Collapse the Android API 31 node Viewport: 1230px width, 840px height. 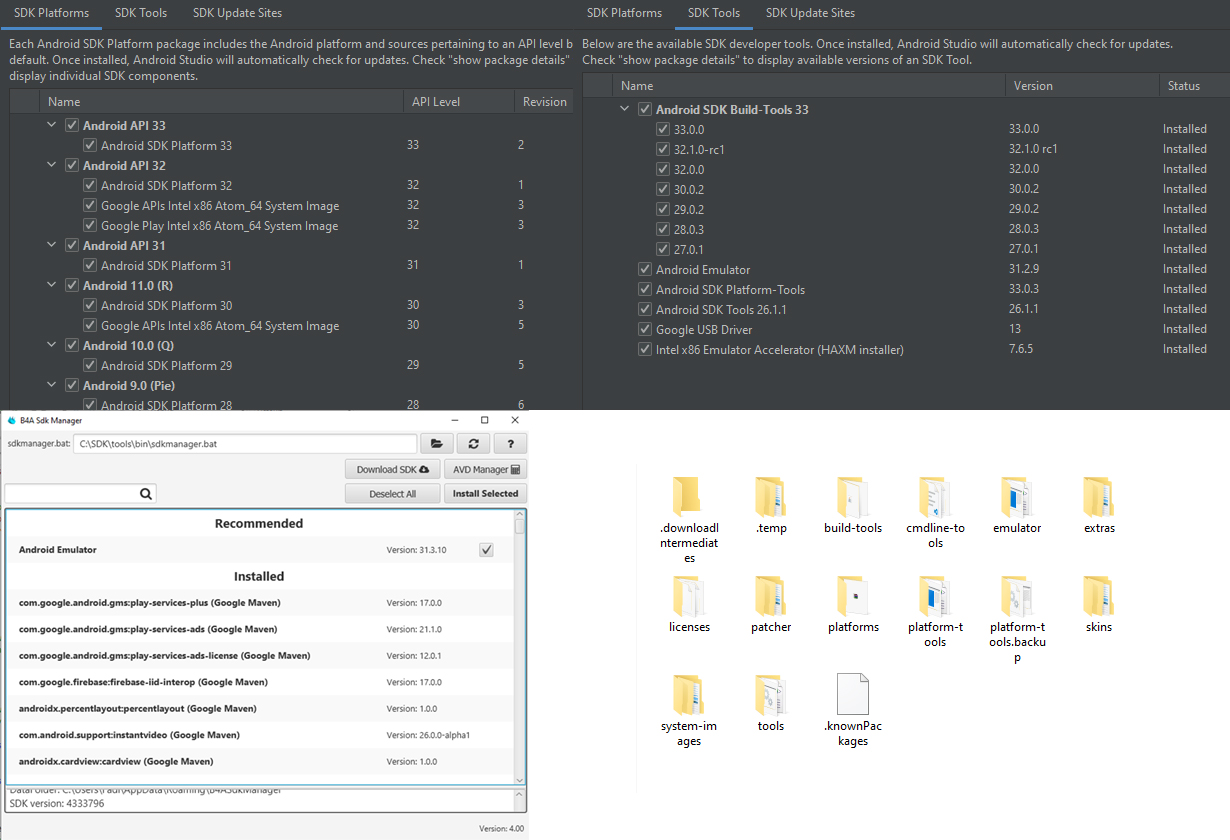point(52,245)
